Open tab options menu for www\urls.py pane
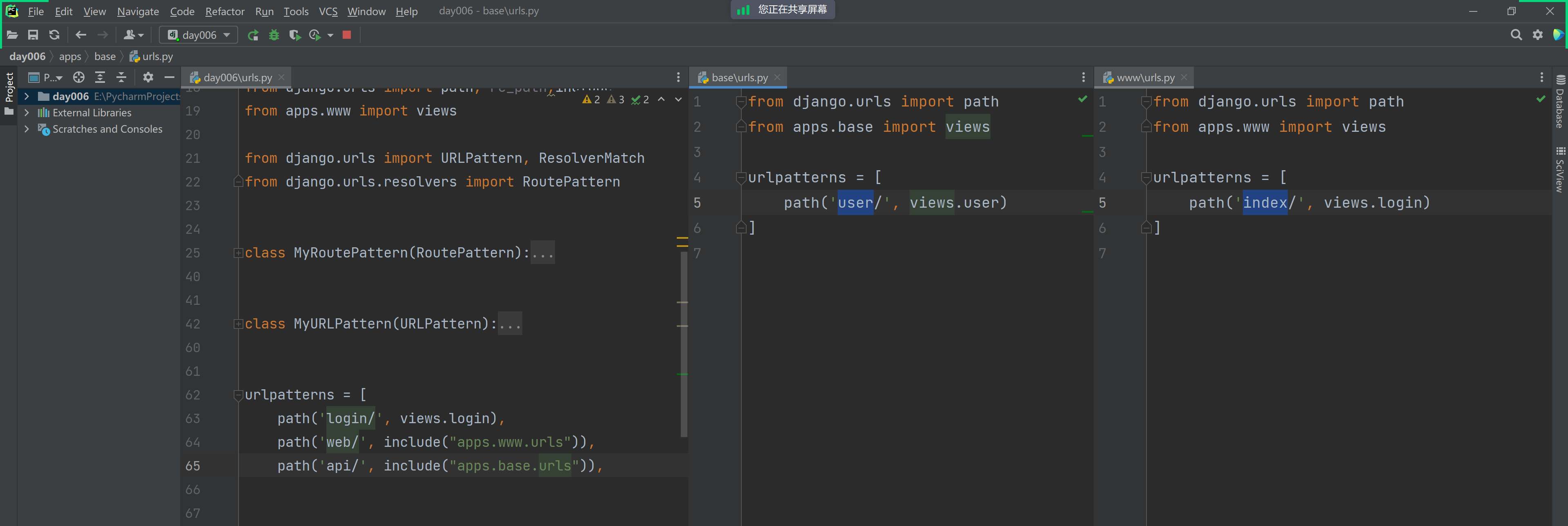1568x526 pixels. click(1542, 77)
